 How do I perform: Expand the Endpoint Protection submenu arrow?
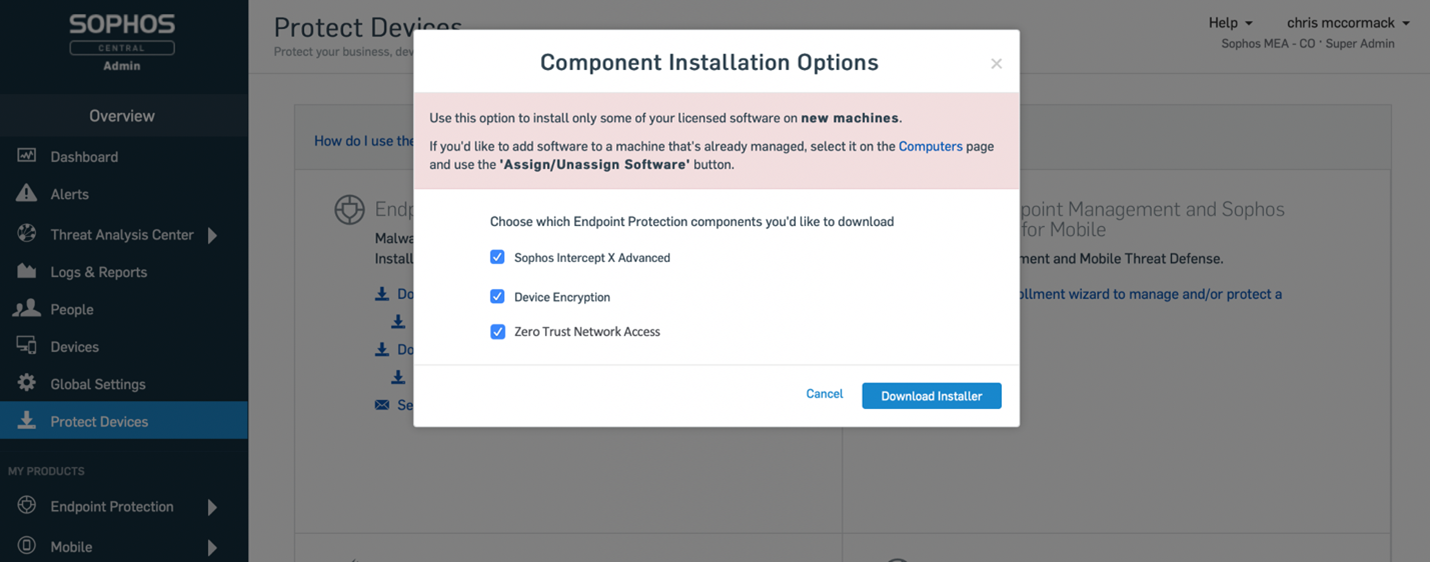(212, 507)
